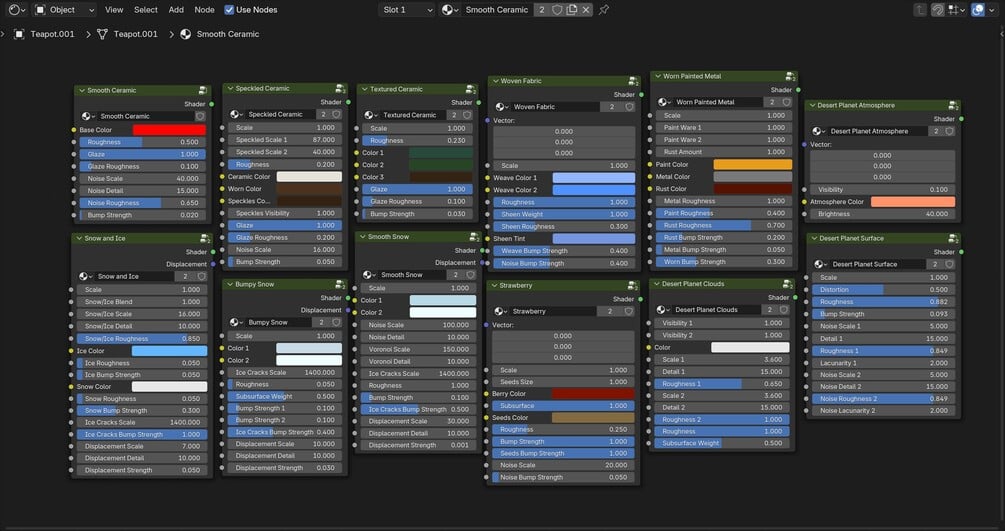Click the node group icon on Woven Fabric header
This screenshot has width=1005, height=531.
pos(633,81)
